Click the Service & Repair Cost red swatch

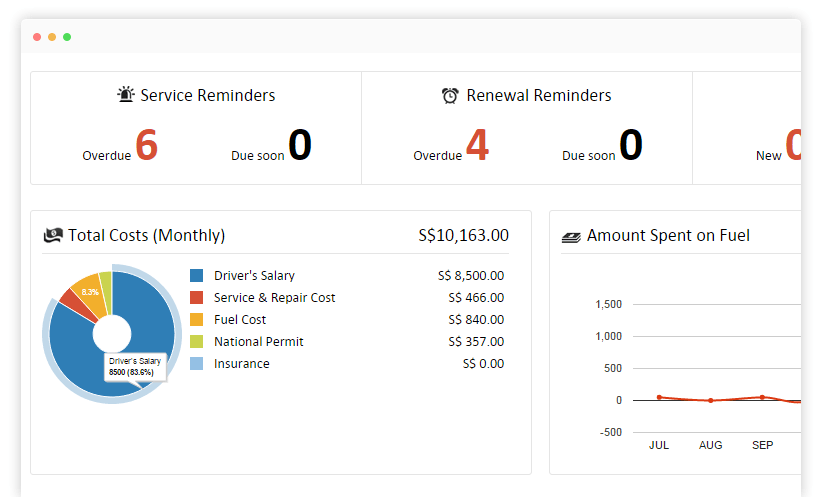[x=196, y=297]
